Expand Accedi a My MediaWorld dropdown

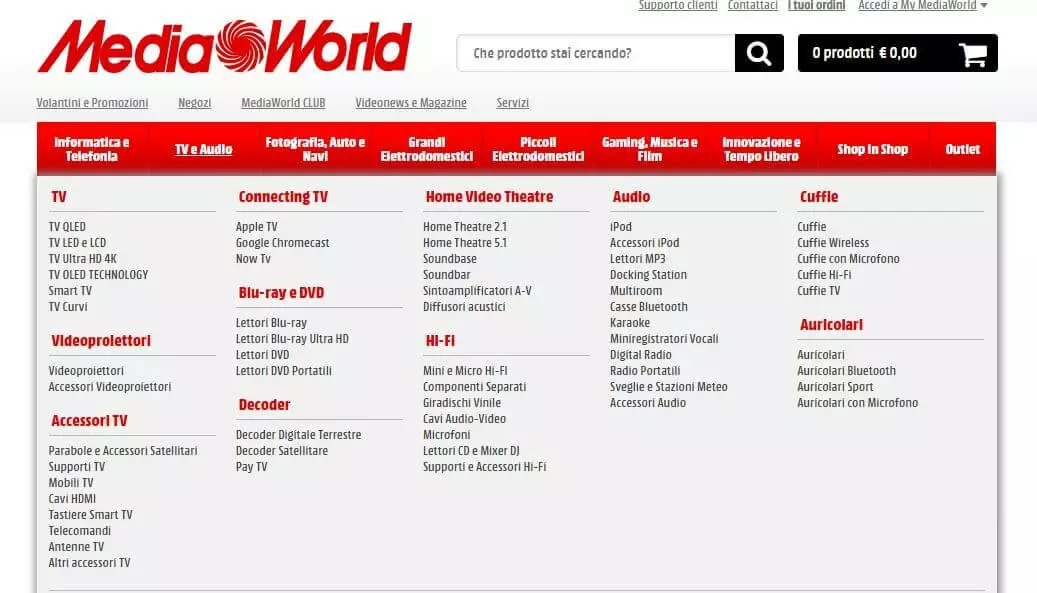[923, 5]
